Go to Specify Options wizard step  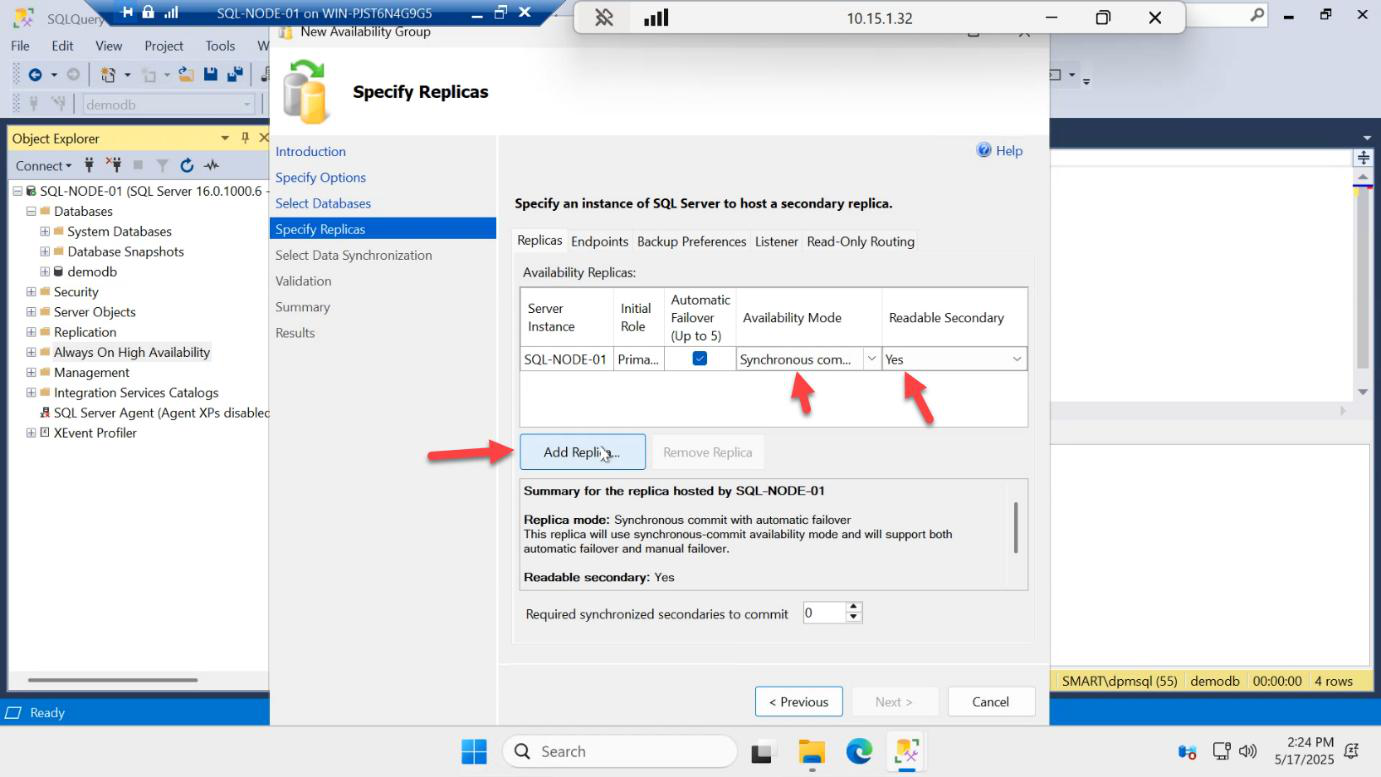(x=321, y=177)
